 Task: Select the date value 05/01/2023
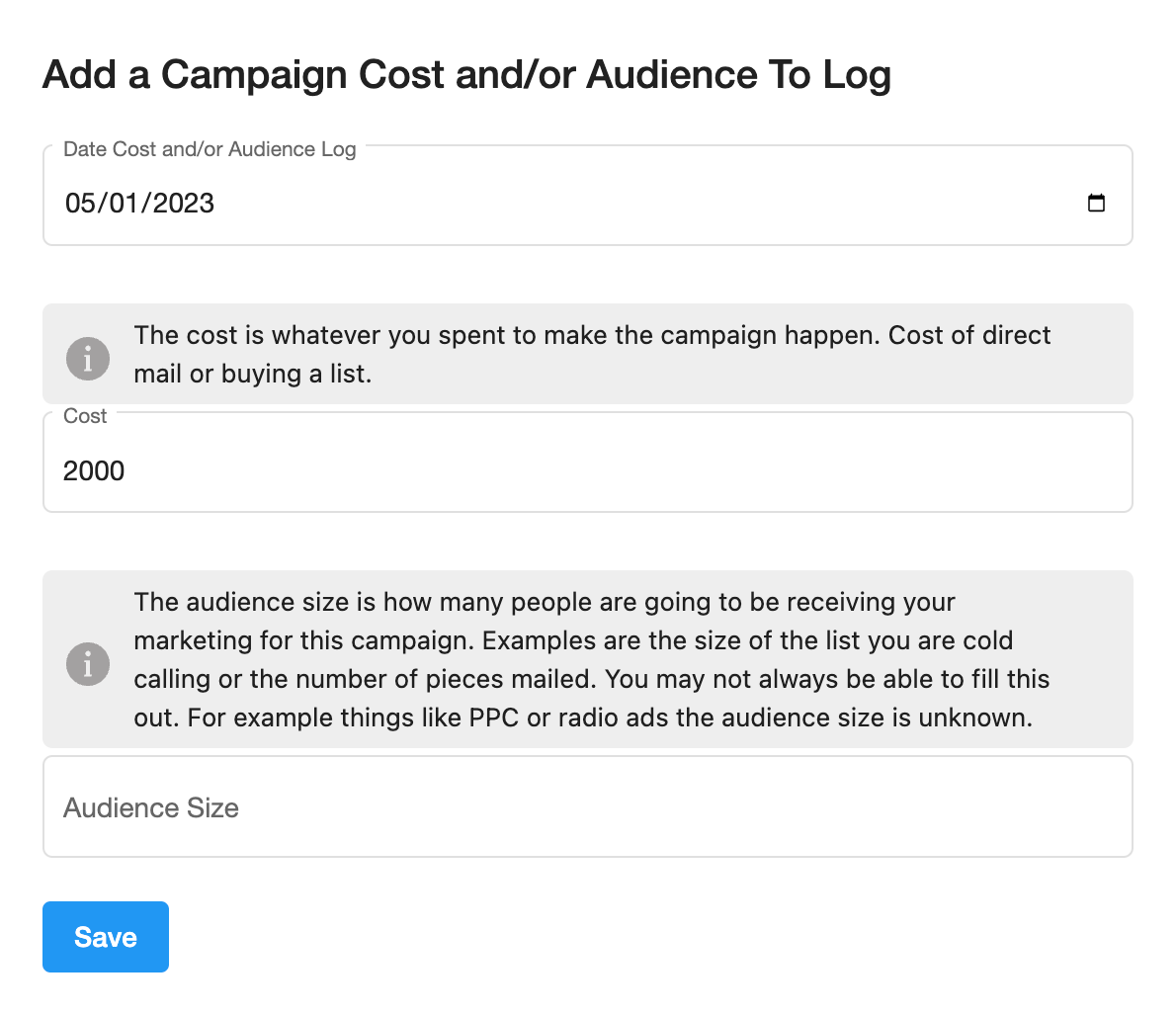tap(138, 203)
